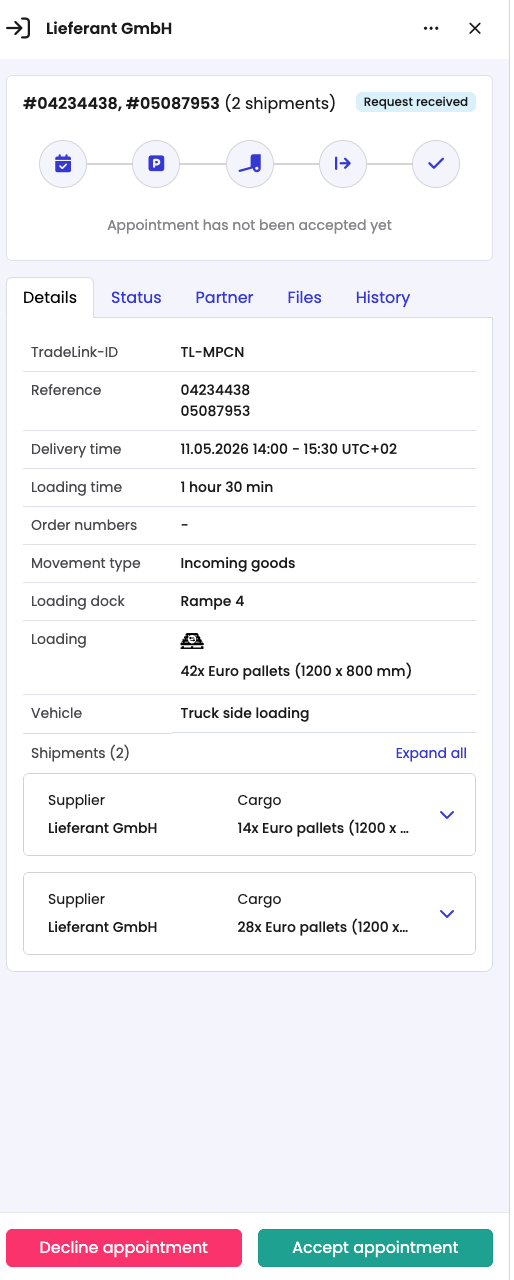Click the calendar appointment step icon
514x1280 pixels.
pyautogui.click(x=63, y=163)
